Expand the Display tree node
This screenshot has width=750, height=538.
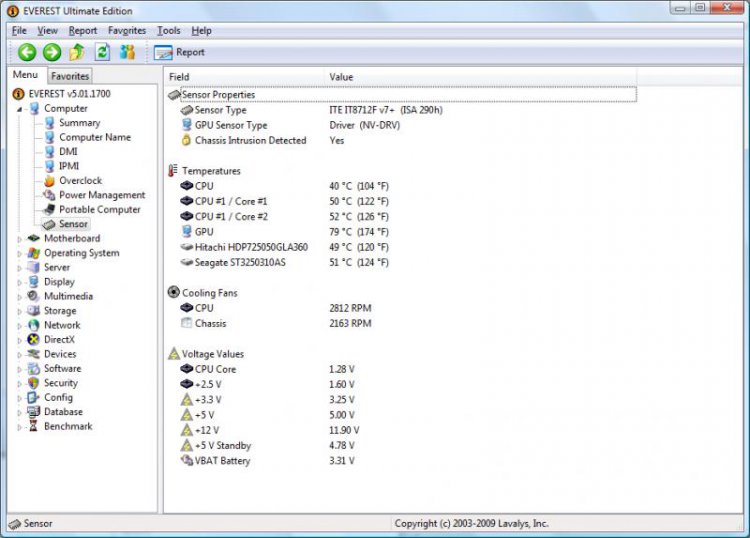[x=20, y=282]
